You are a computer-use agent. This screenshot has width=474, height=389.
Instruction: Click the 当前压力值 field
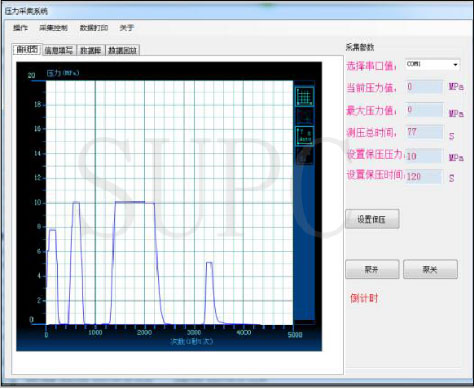(x=424, y=87)
